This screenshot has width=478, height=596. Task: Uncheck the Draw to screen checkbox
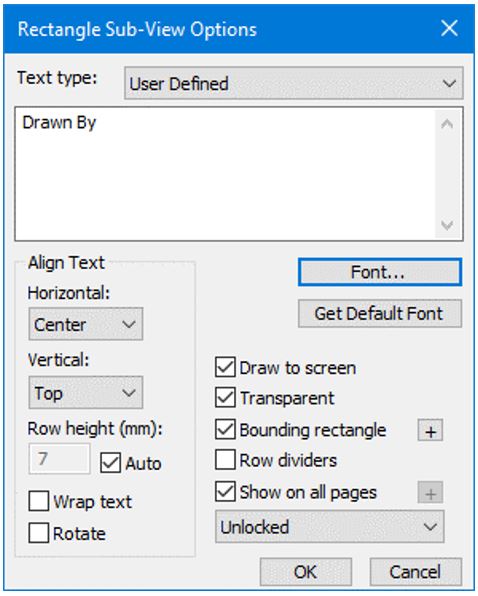coord(225,367)
